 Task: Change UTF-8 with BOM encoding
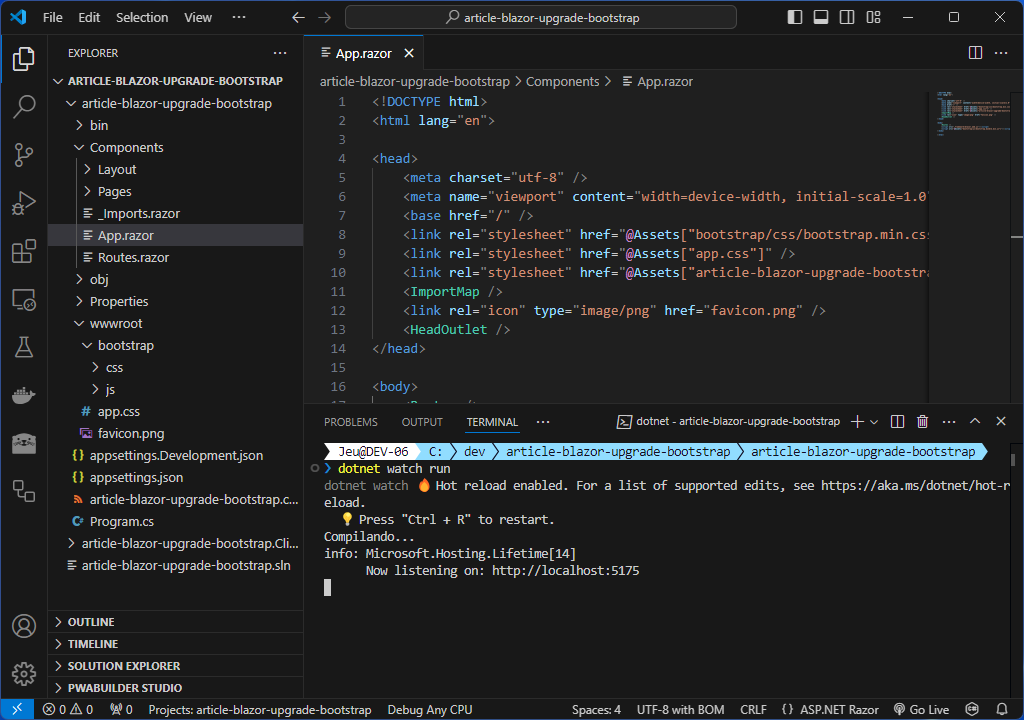(x=680, y=710)
